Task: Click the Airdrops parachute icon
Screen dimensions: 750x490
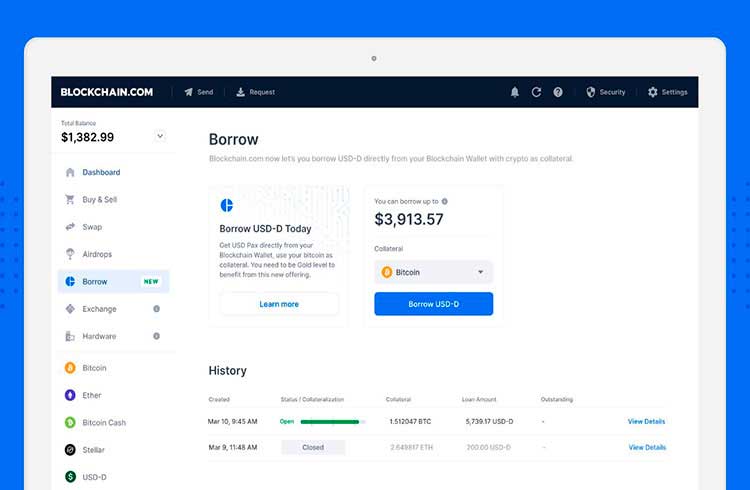Action: coord(70,254)
